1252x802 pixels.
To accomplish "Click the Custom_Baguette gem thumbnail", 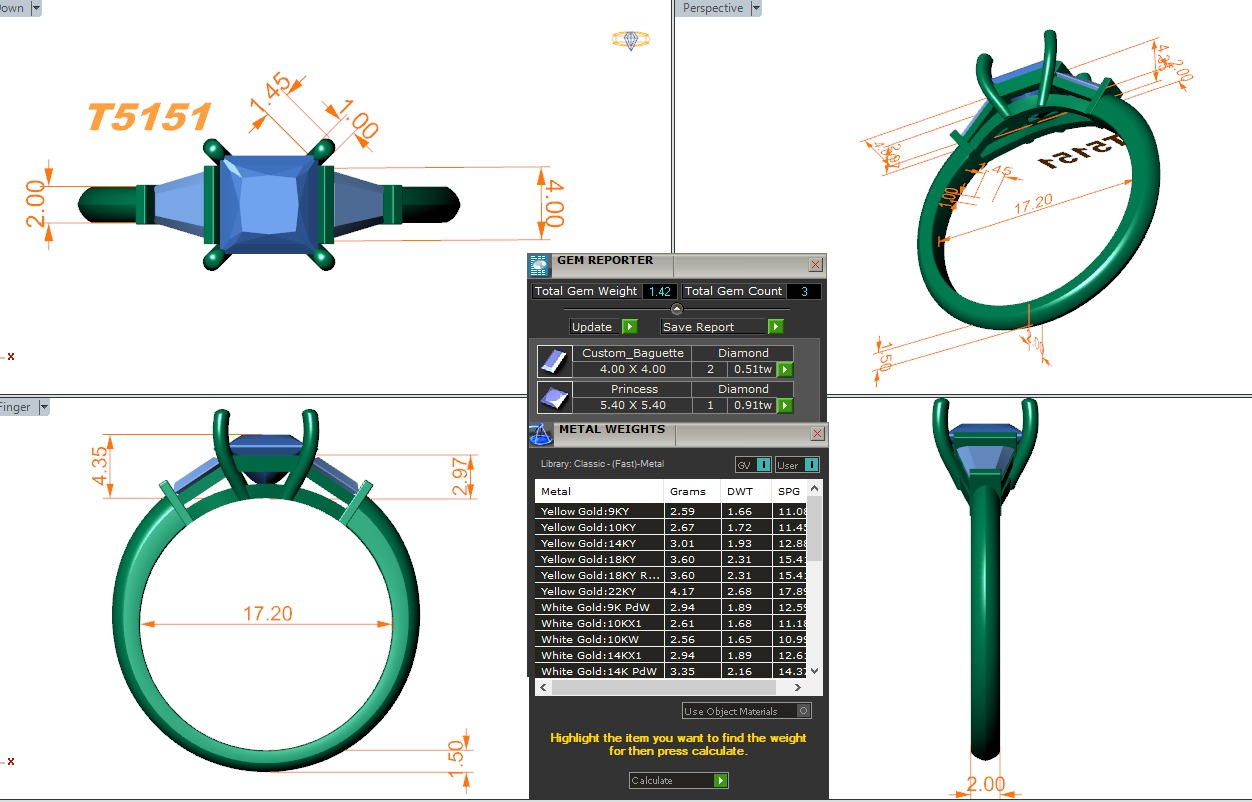I will (x=554, y=361).
